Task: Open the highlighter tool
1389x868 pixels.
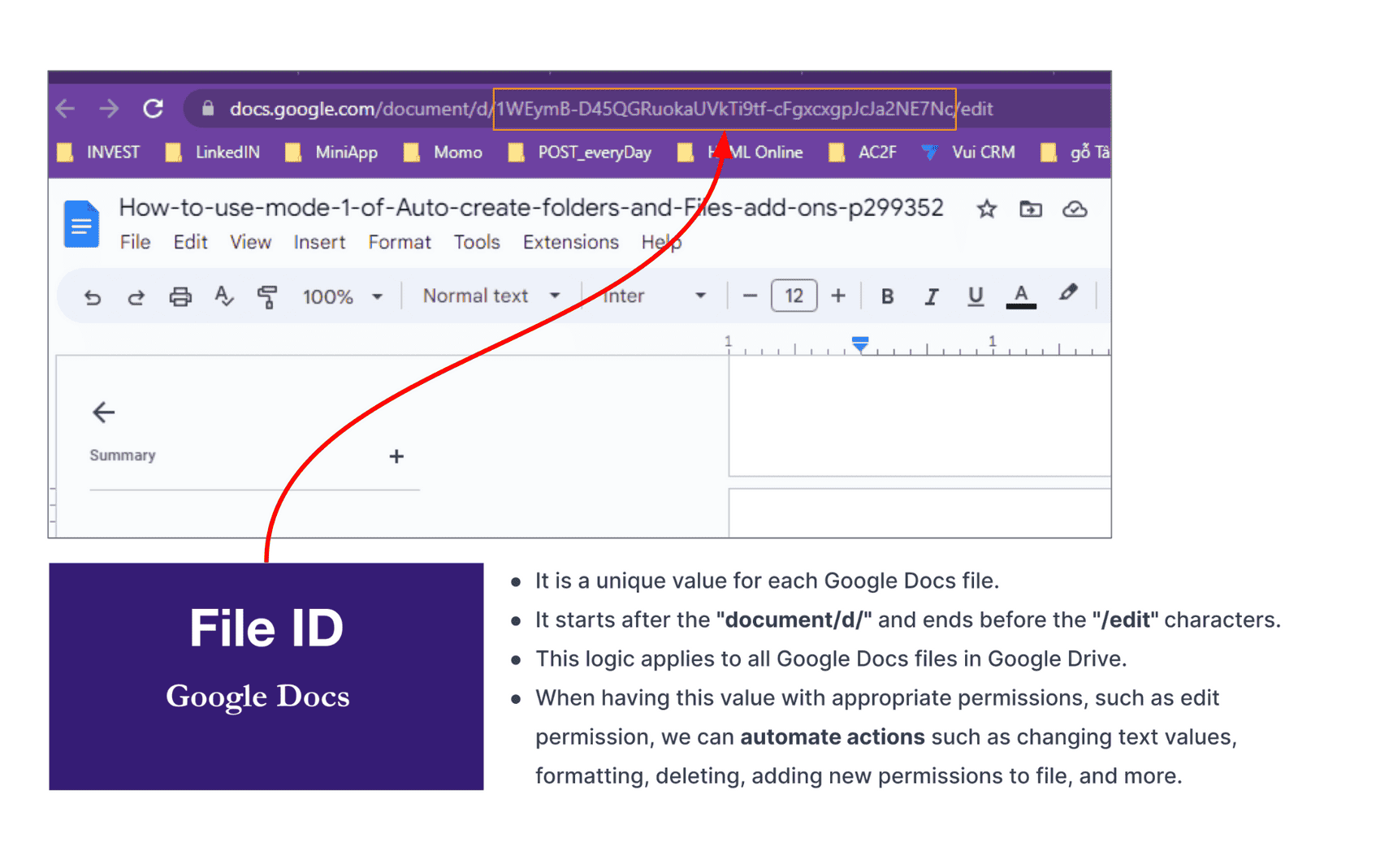Action: 1068,294
